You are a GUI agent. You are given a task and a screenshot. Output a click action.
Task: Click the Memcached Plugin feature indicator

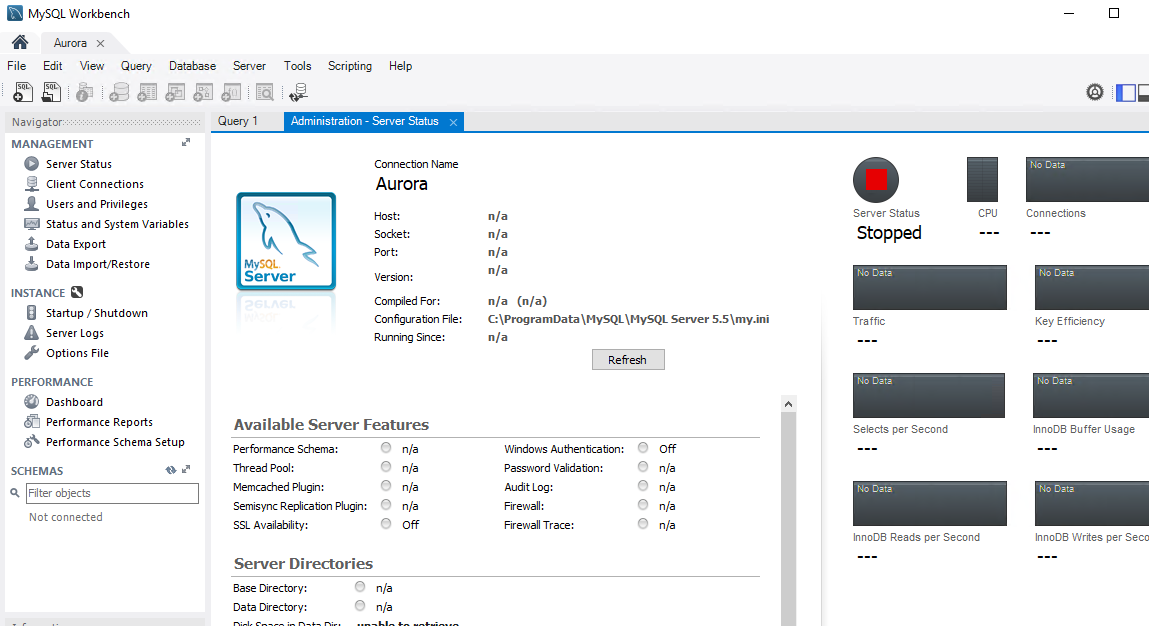[386, 485]
